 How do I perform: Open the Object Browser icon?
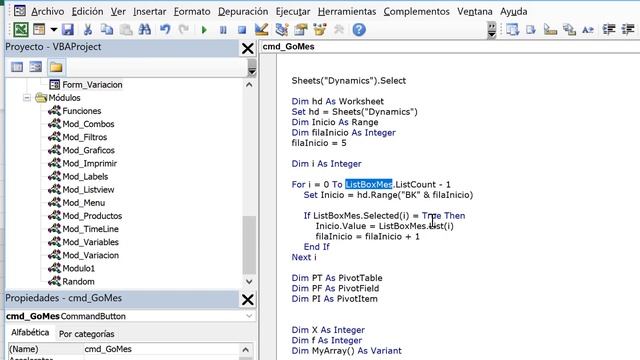[320, 30]
